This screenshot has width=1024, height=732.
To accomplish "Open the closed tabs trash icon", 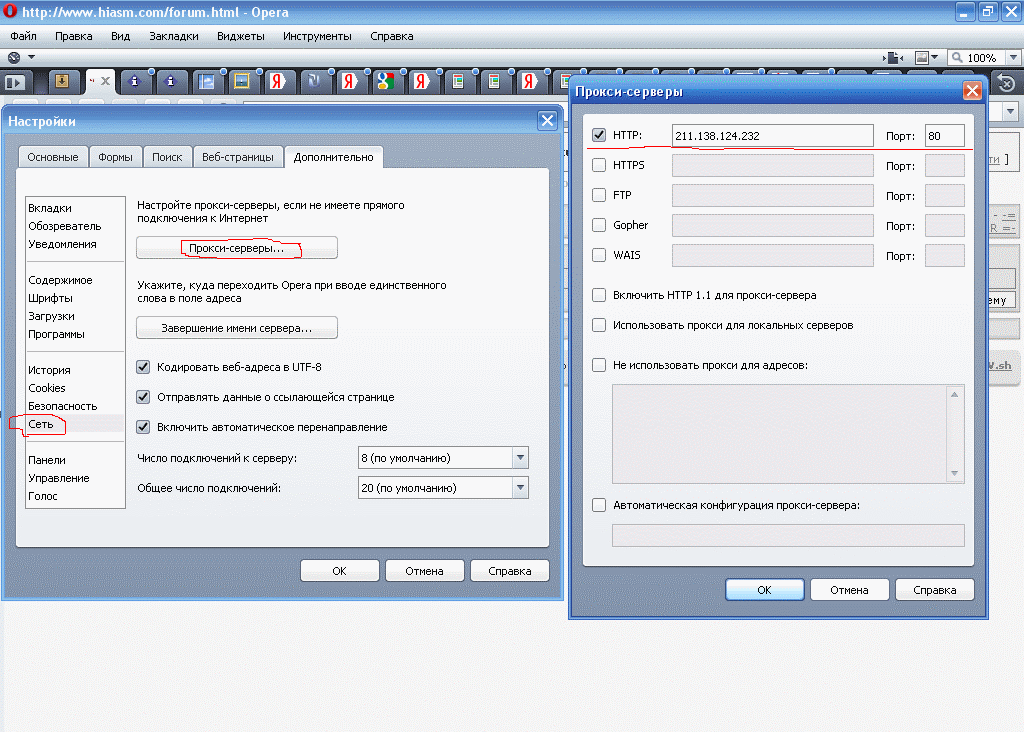I will point(1005,82).
